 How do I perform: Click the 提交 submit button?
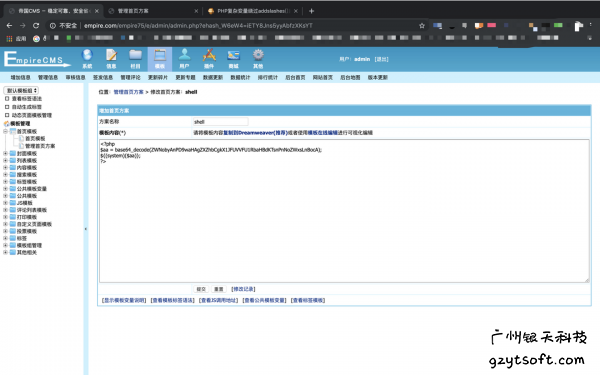click(x=201, y=289)
